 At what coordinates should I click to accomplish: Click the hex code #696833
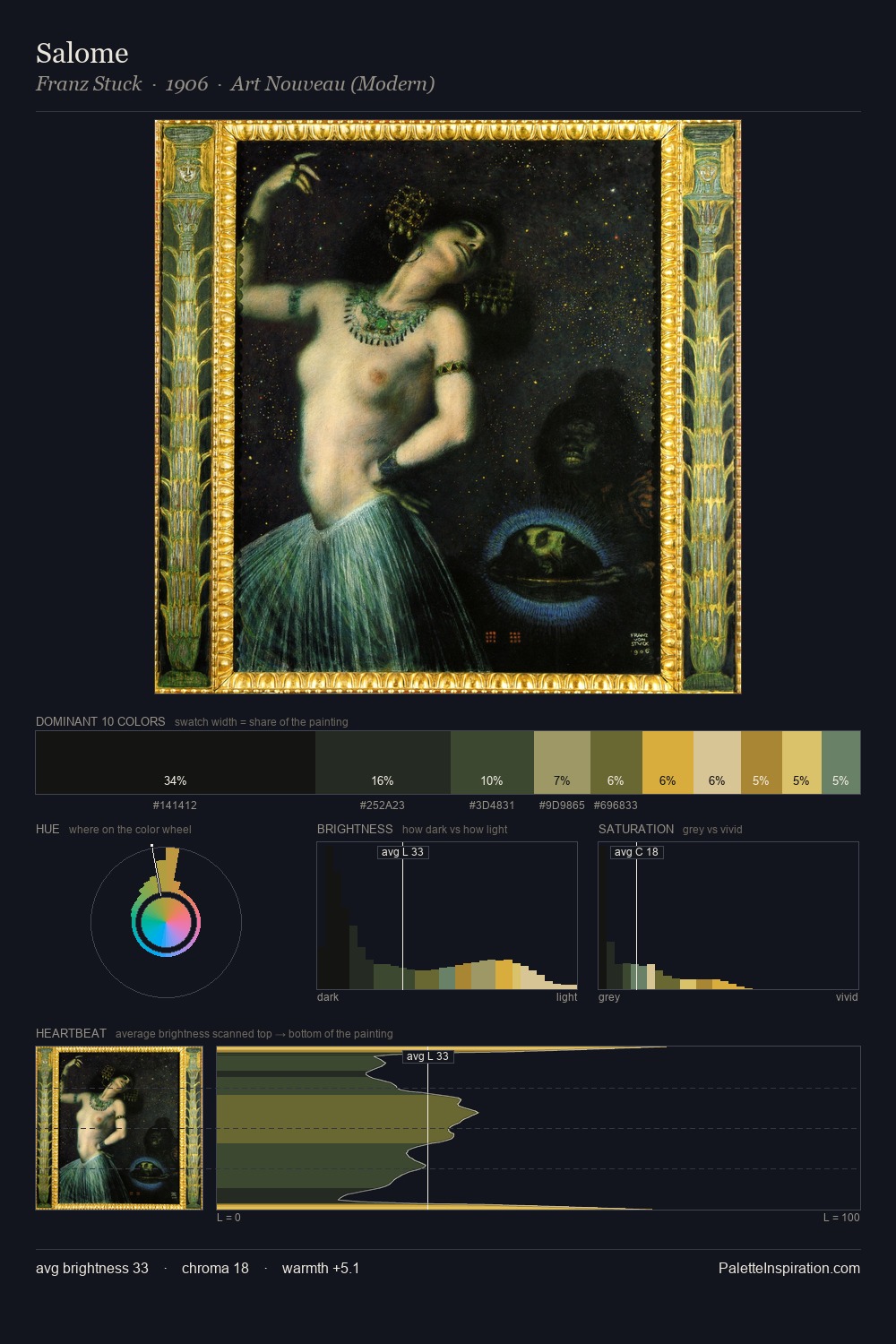[x=616, y=806]
